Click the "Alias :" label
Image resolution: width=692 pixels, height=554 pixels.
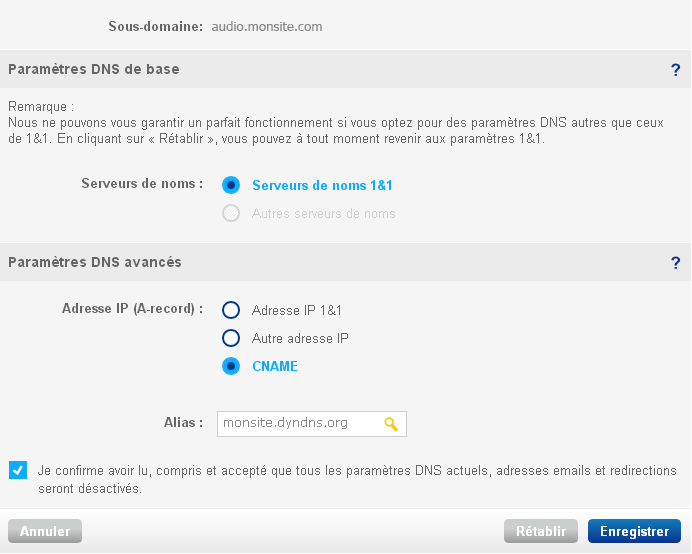click(183, 422)
